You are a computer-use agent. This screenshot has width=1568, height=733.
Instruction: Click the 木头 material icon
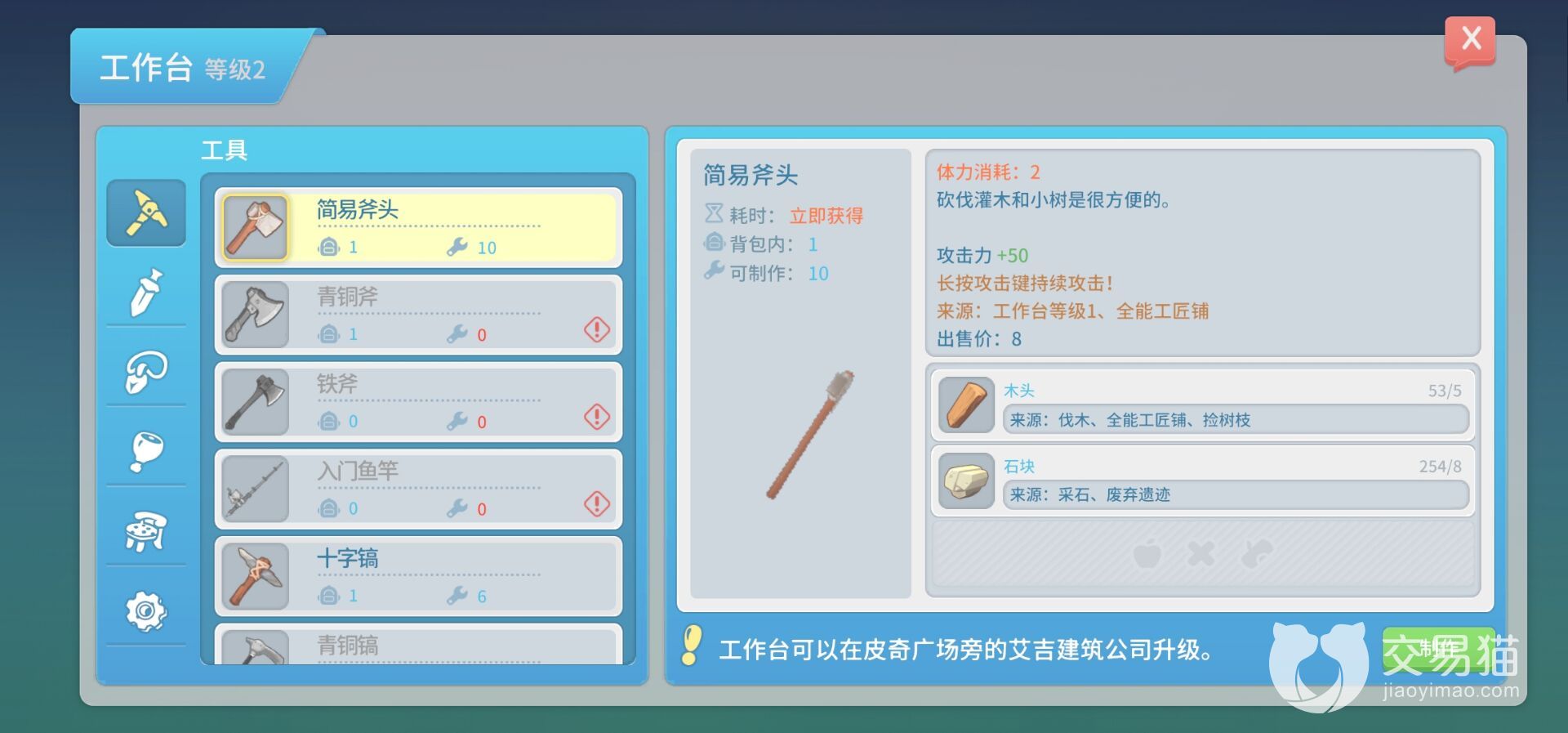click(966, 404)
